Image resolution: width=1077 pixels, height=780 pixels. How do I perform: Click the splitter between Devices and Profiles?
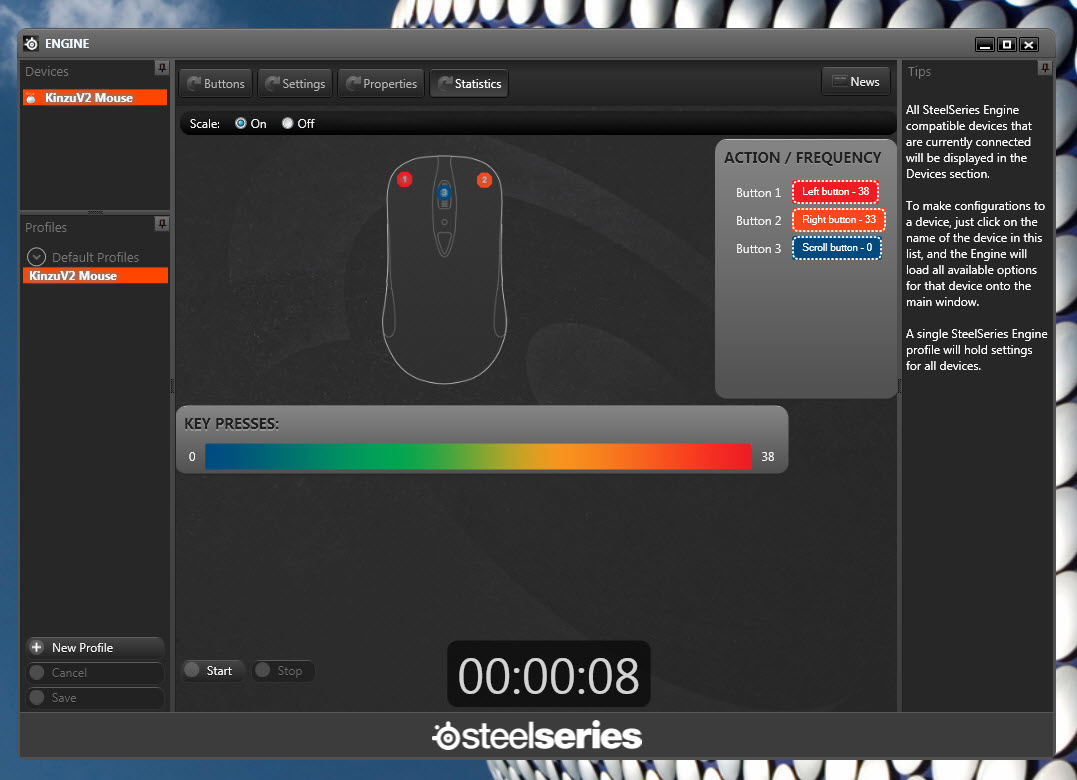(95, 212)
